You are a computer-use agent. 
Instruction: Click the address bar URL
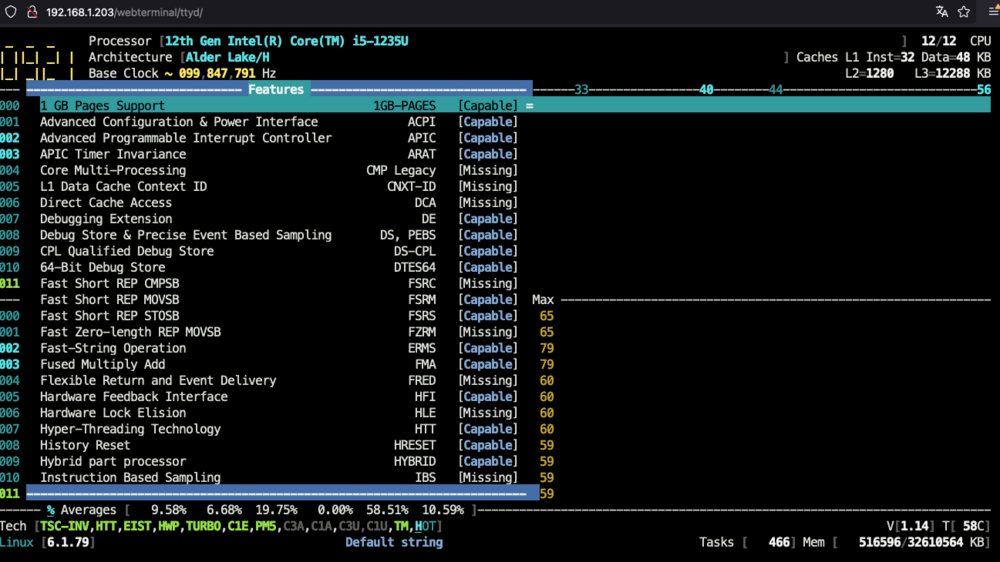tap(124, 12)
